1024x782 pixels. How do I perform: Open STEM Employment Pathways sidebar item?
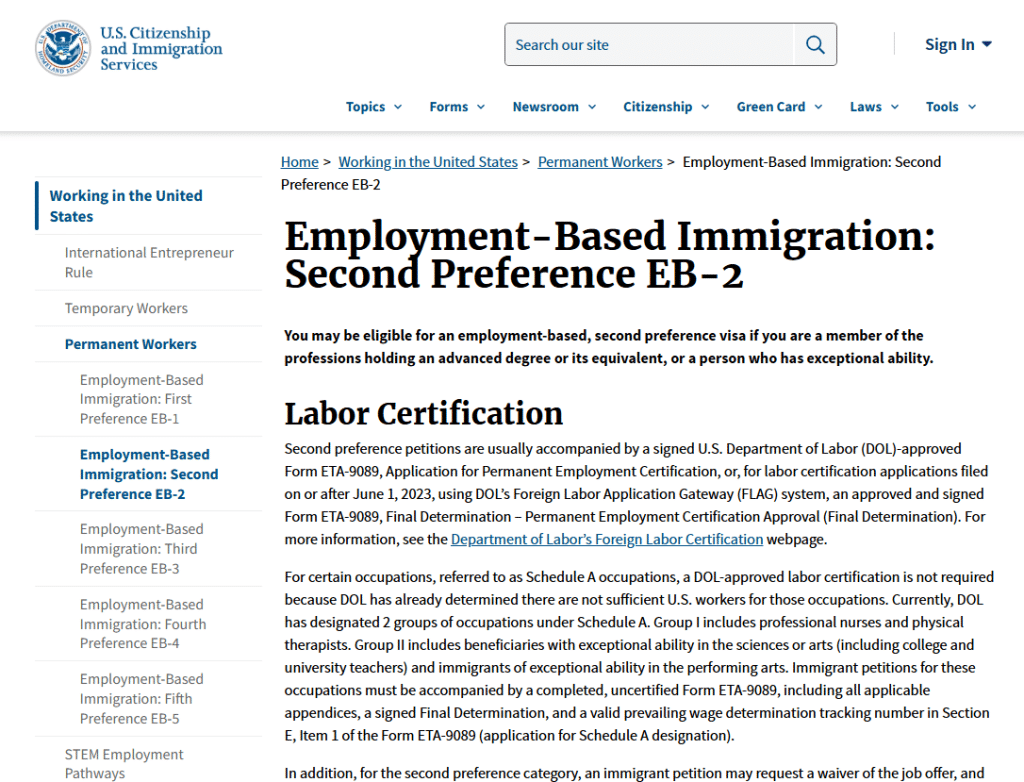[124, 764]
